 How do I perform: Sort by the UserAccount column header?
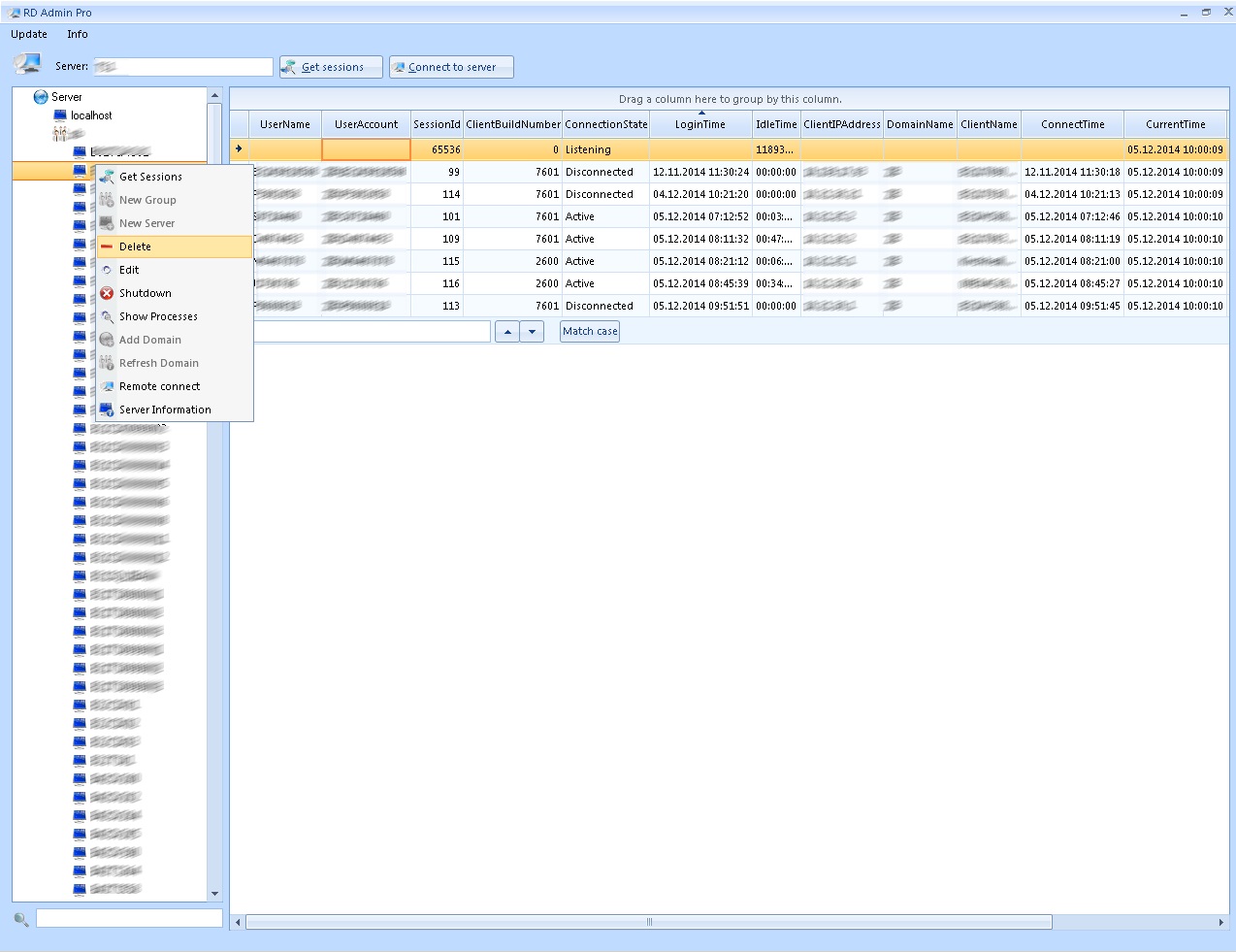pos(366,124)
